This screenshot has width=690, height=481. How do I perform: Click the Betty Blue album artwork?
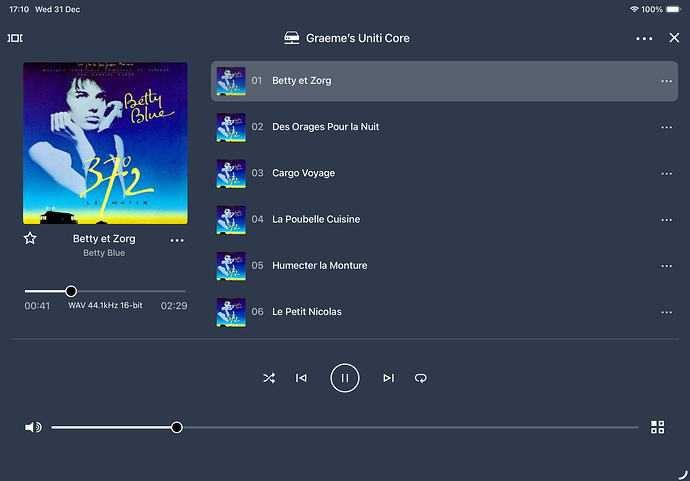click(105, 143)
